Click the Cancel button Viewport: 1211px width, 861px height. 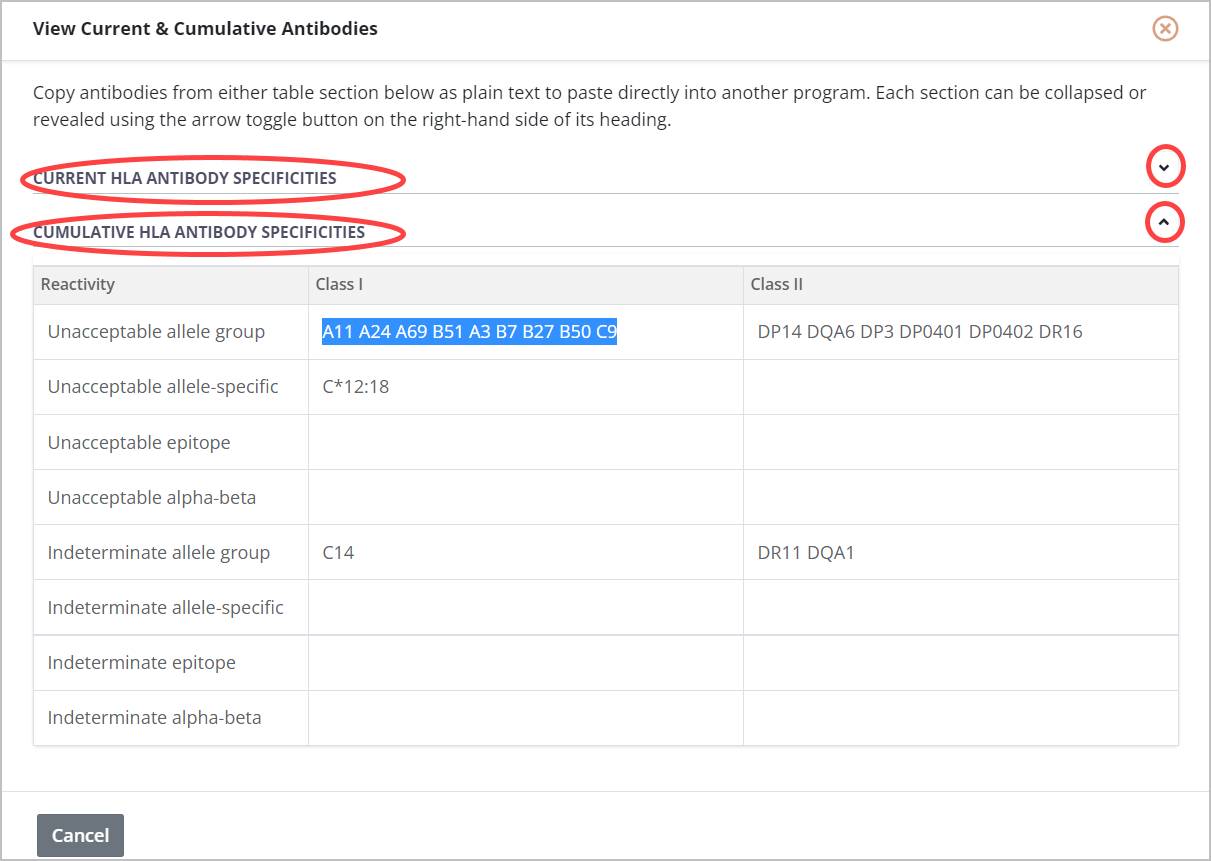[x=80, y=835]
